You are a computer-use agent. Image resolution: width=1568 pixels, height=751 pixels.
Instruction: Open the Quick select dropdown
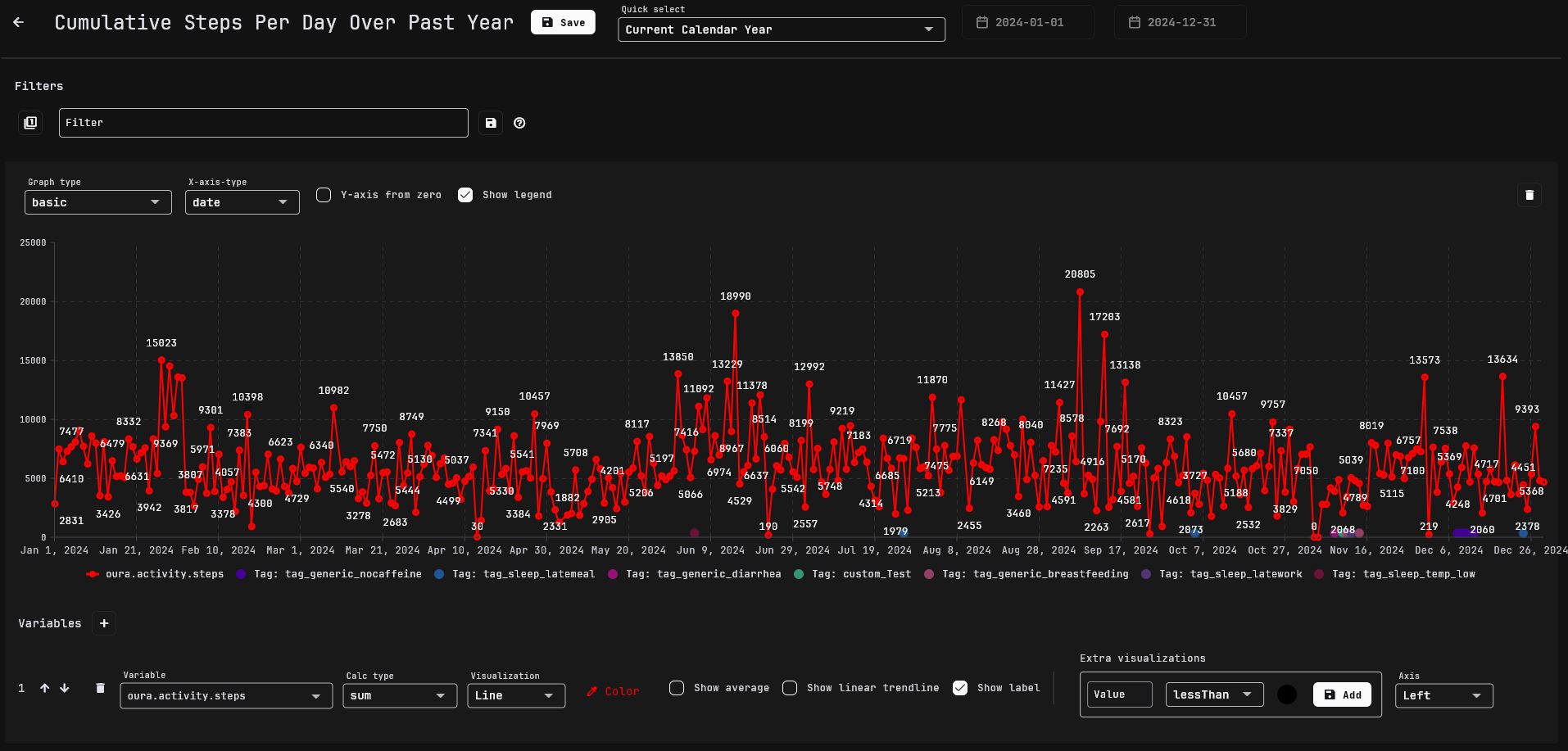click(780, 29)
